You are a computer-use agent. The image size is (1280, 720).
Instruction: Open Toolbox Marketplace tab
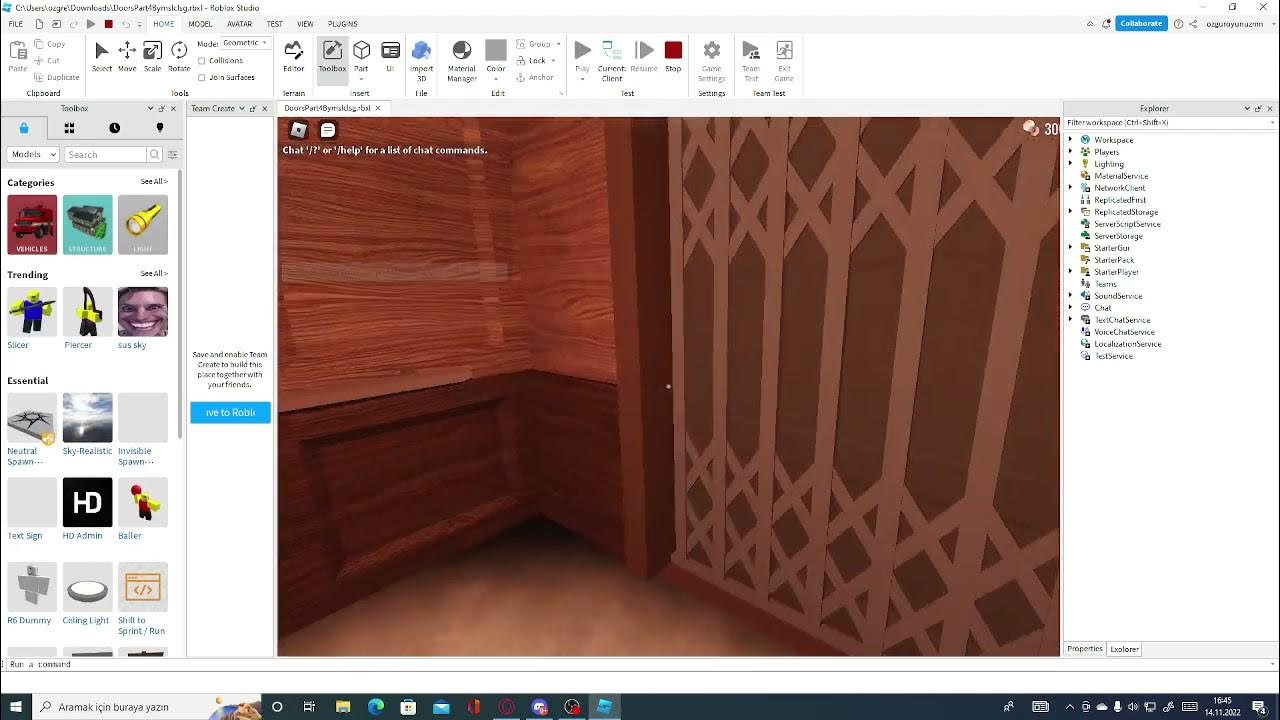pos(24,128)
